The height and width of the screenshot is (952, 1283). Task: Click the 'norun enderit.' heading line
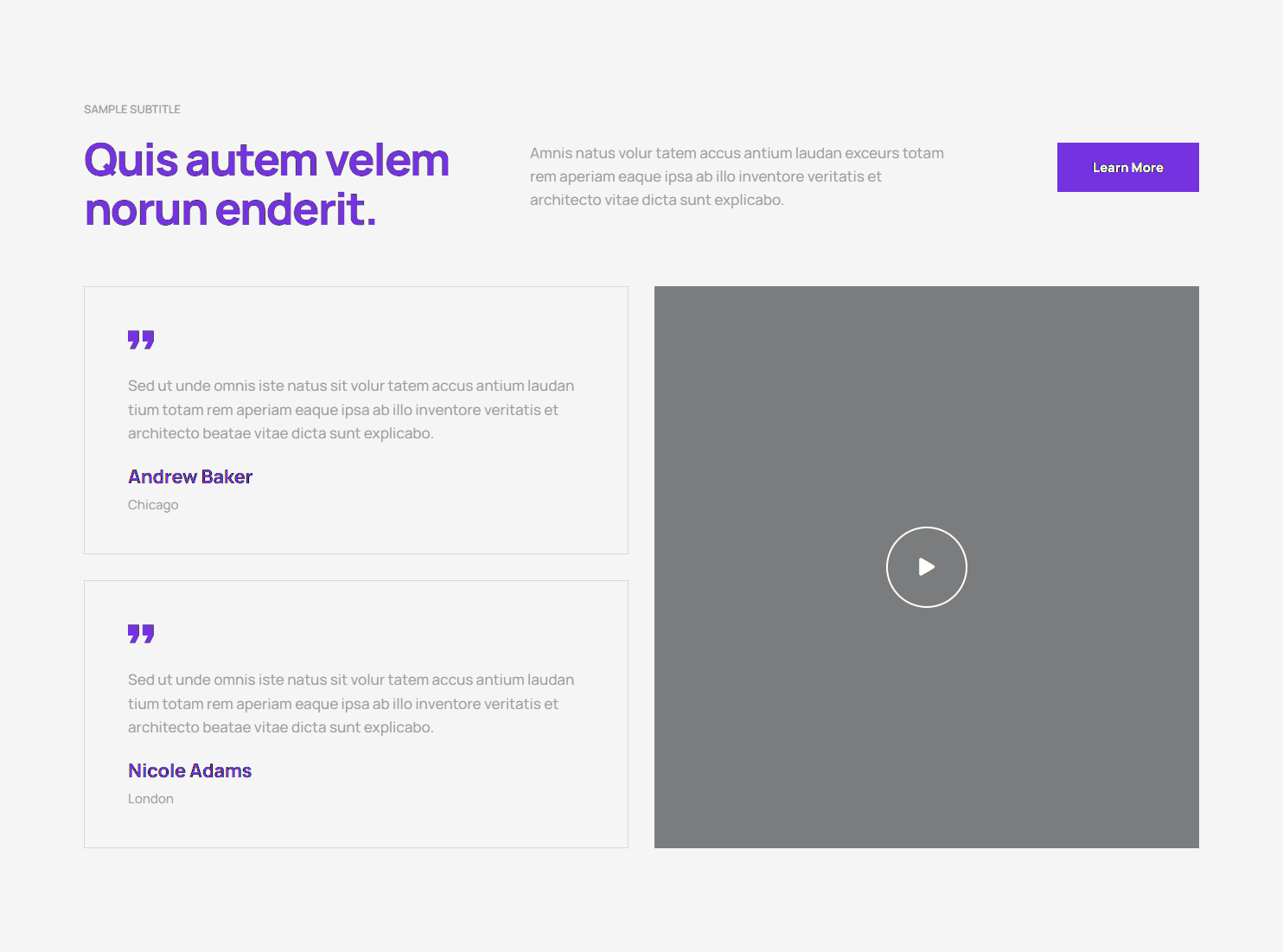(230, 210)
